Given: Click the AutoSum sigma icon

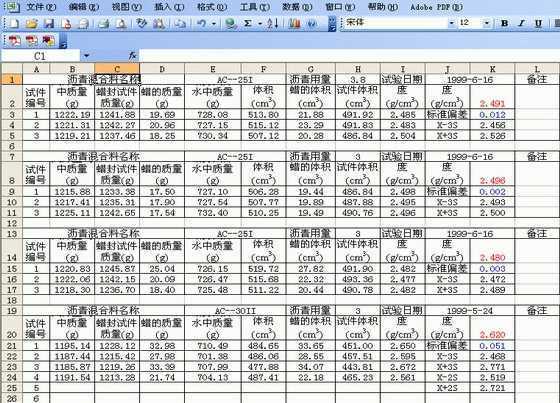Looking at the screenshot, I should tap(248, 24).
